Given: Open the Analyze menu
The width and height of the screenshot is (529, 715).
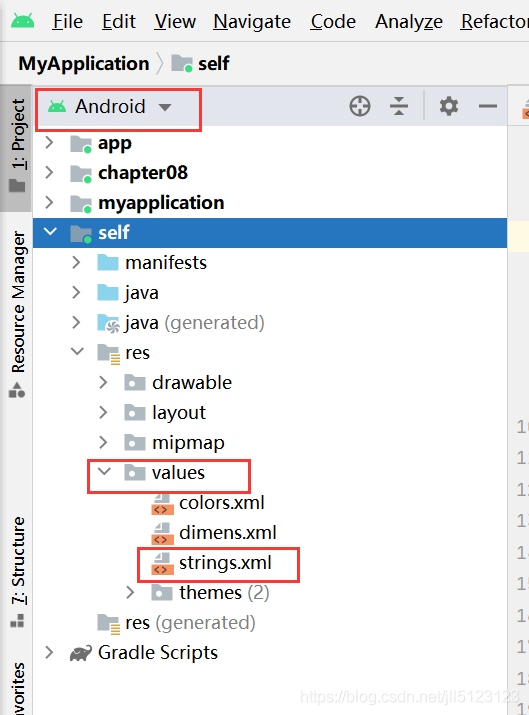Looking at the screenshot, I should pyautogui.click(x=409, y=21).
